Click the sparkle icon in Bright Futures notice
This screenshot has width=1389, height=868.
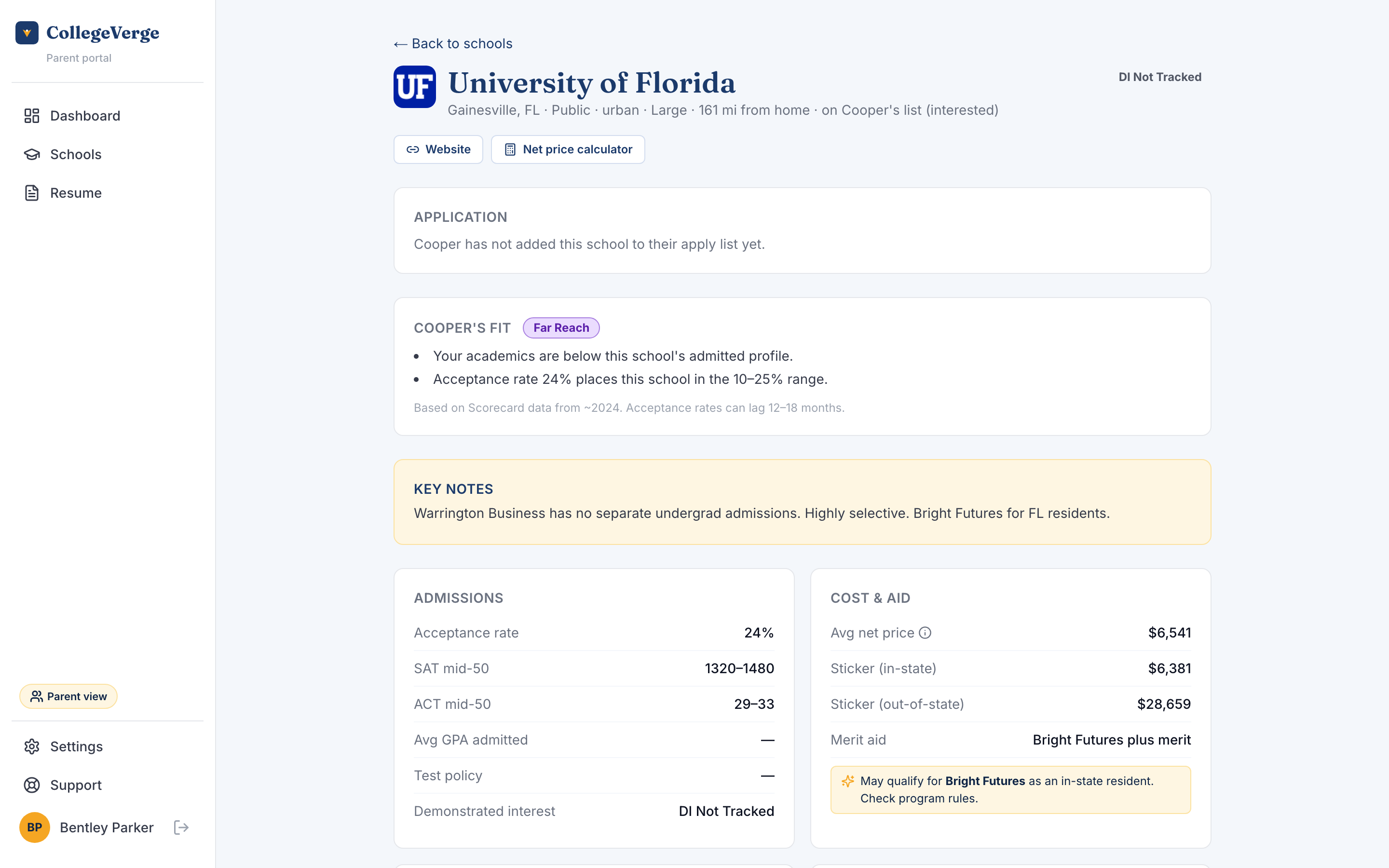coord(848,781)
